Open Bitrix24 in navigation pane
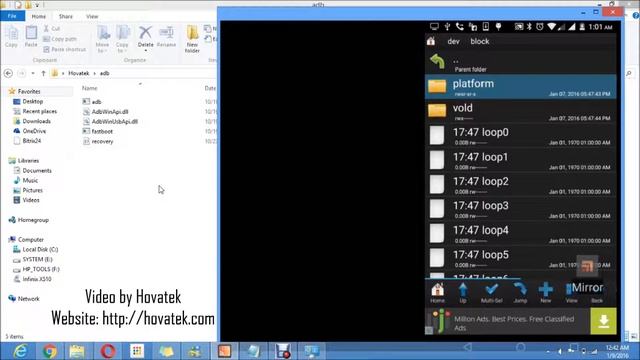This screenshot has width=640, height=360. point(27,141)
